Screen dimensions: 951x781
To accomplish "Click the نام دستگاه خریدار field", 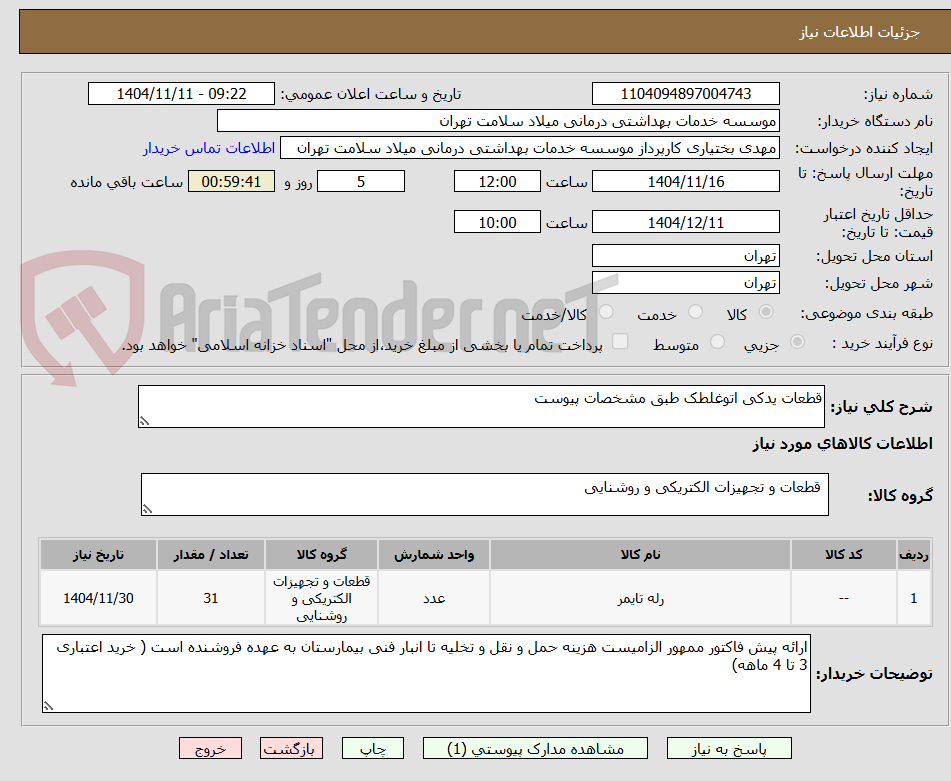I will (498, 121).
